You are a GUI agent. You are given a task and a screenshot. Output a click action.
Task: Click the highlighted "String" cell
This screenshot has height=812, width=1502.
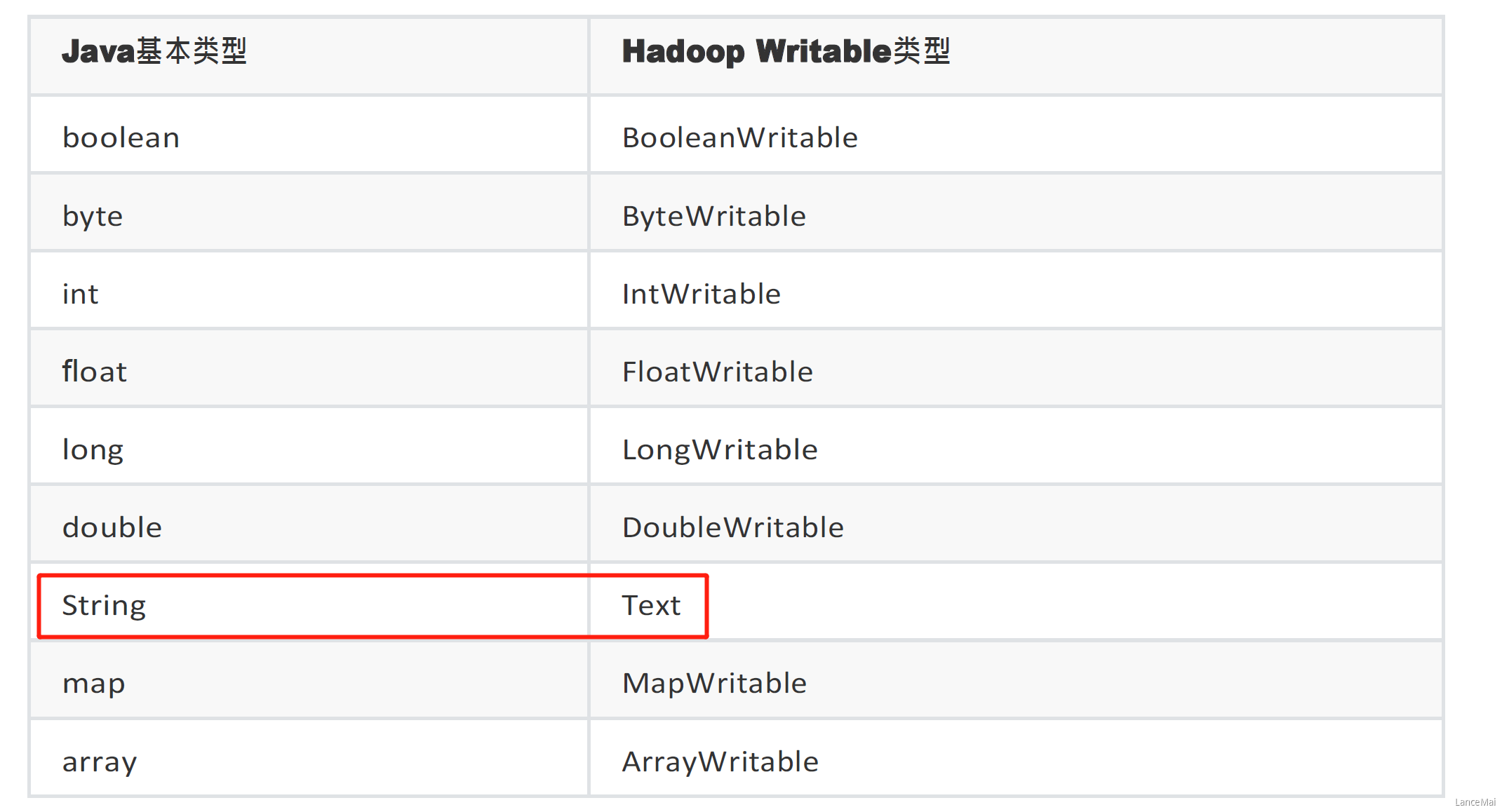tap(104, 605)
